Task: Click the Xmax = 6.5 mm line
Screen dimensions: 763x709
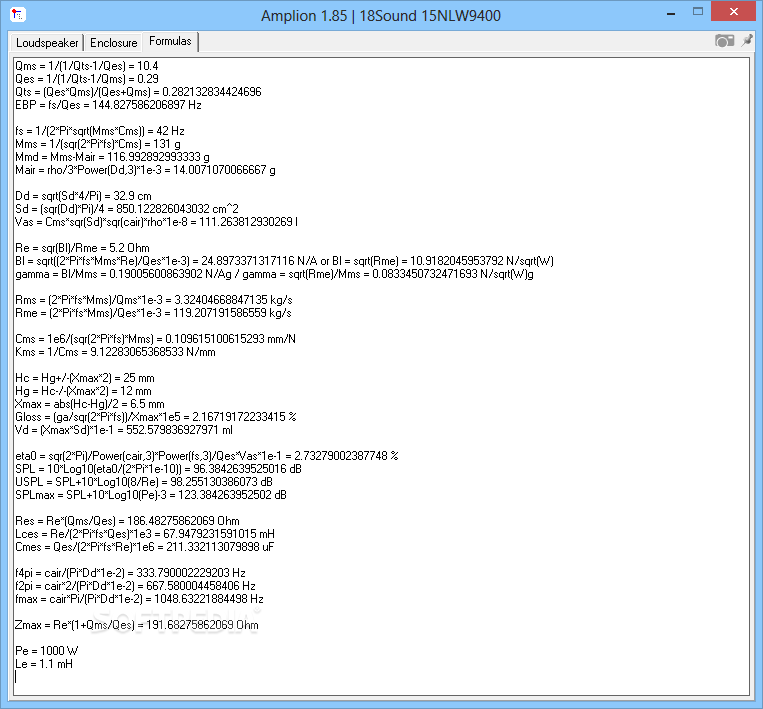Action: tap(90, 404)
